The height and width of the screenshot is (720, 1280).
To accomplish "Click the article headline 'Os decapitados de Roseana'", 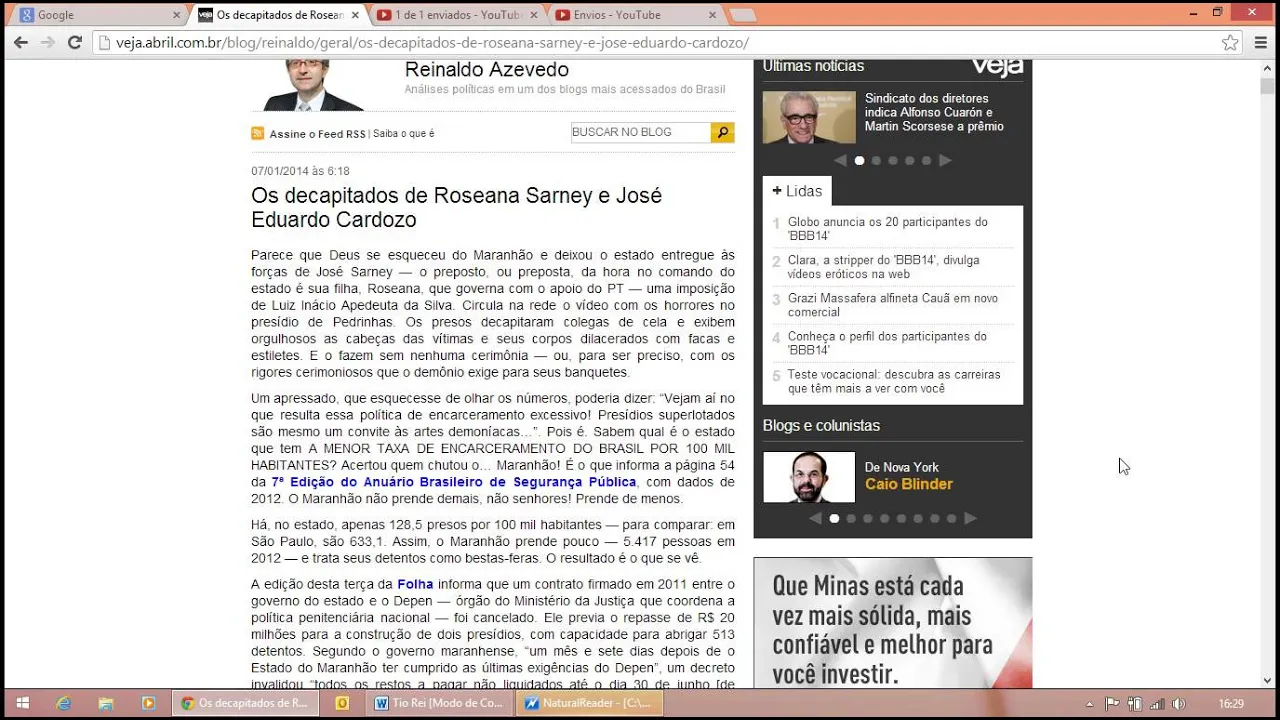I will 456,207.
